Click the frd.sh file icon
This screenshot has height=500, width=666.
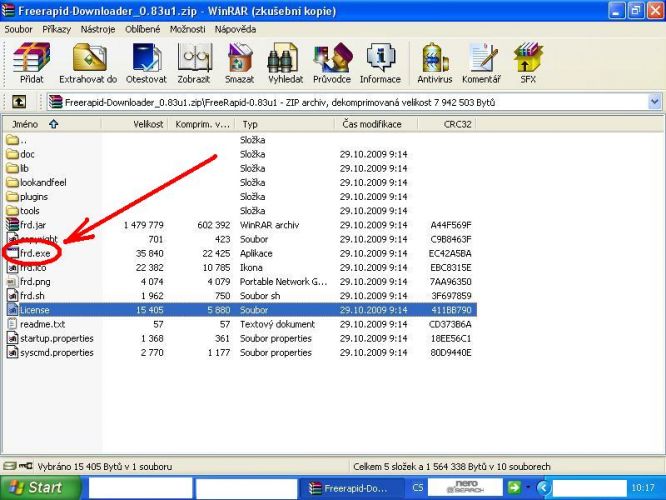[x=13, y=296]
